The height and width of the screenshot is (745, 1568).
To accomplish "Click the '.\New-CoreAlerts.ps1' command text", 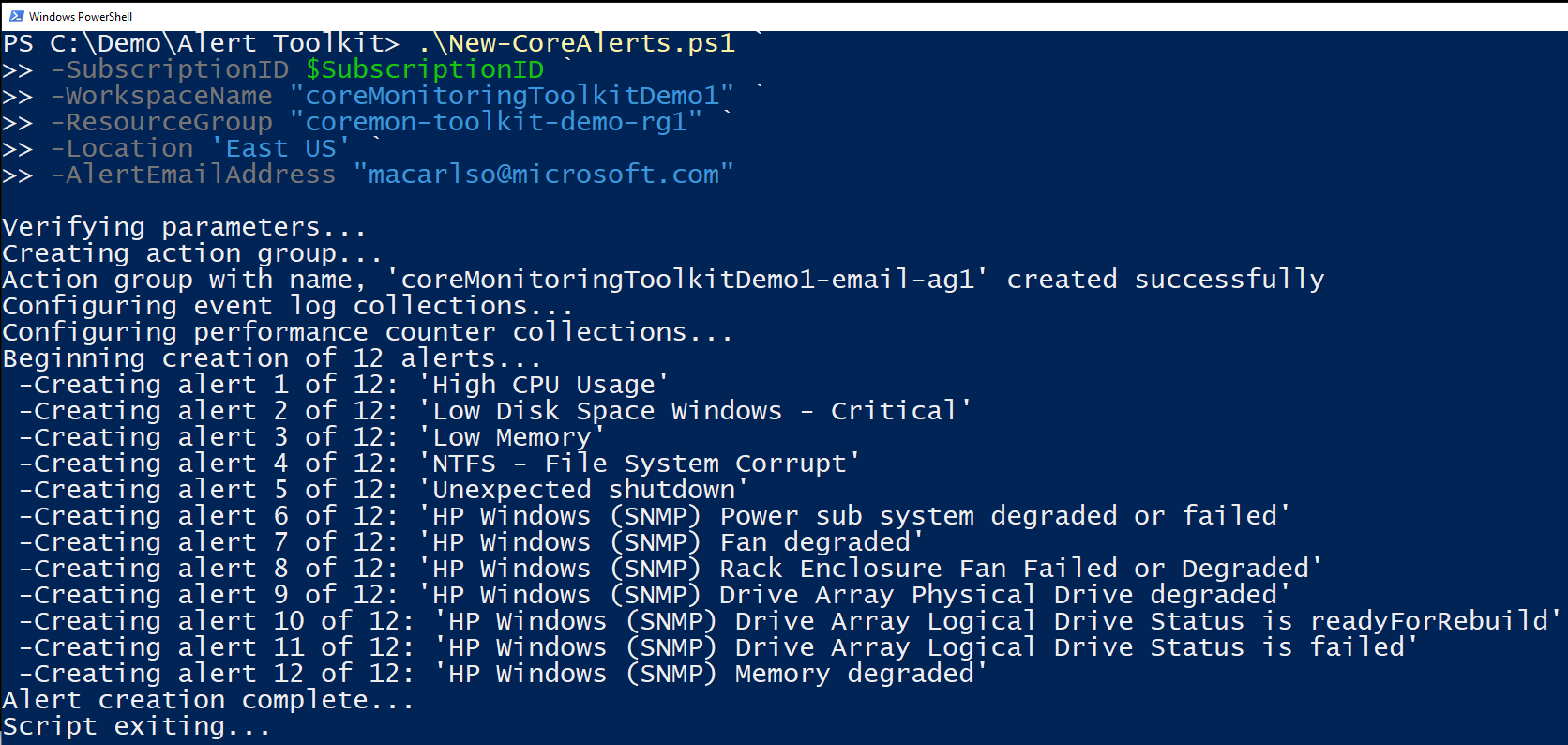I will (576, 43).
